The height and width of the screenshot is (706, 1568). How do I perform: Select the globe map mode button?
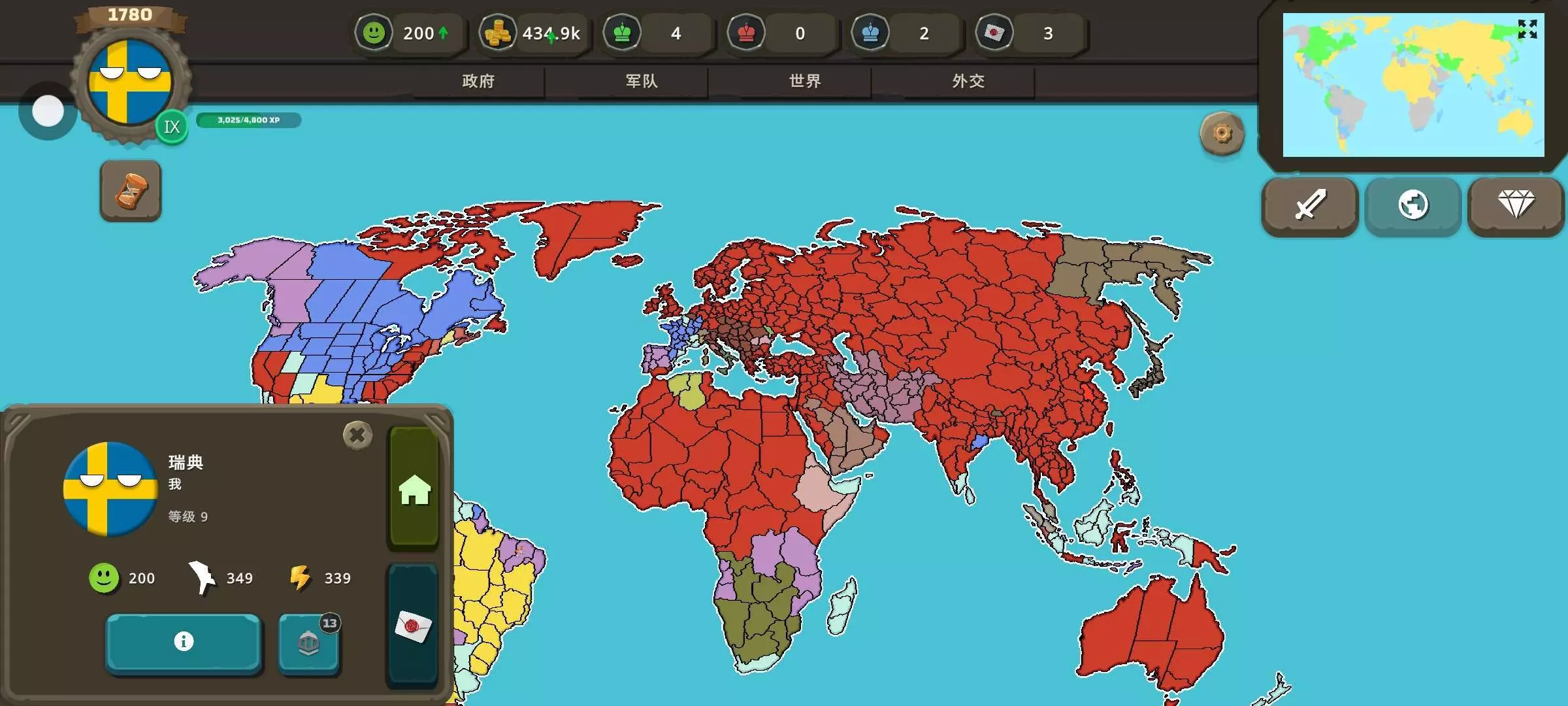[x=1413, y=205]
